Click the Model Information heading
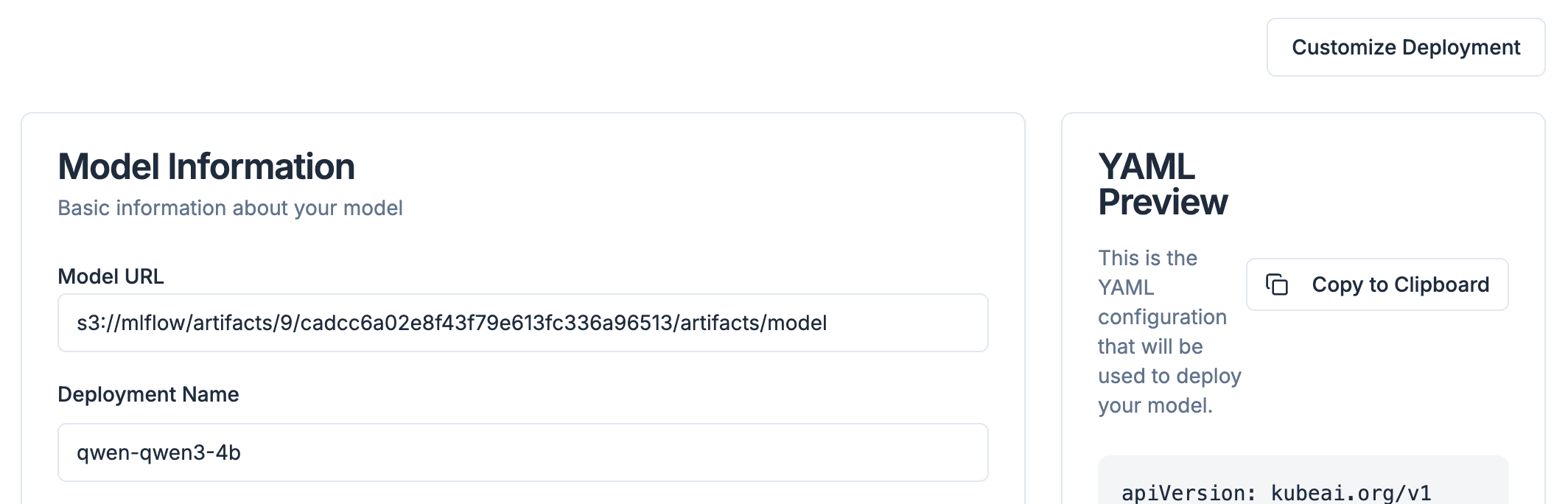The image size is (1568, 504). [x=206, y=167]
